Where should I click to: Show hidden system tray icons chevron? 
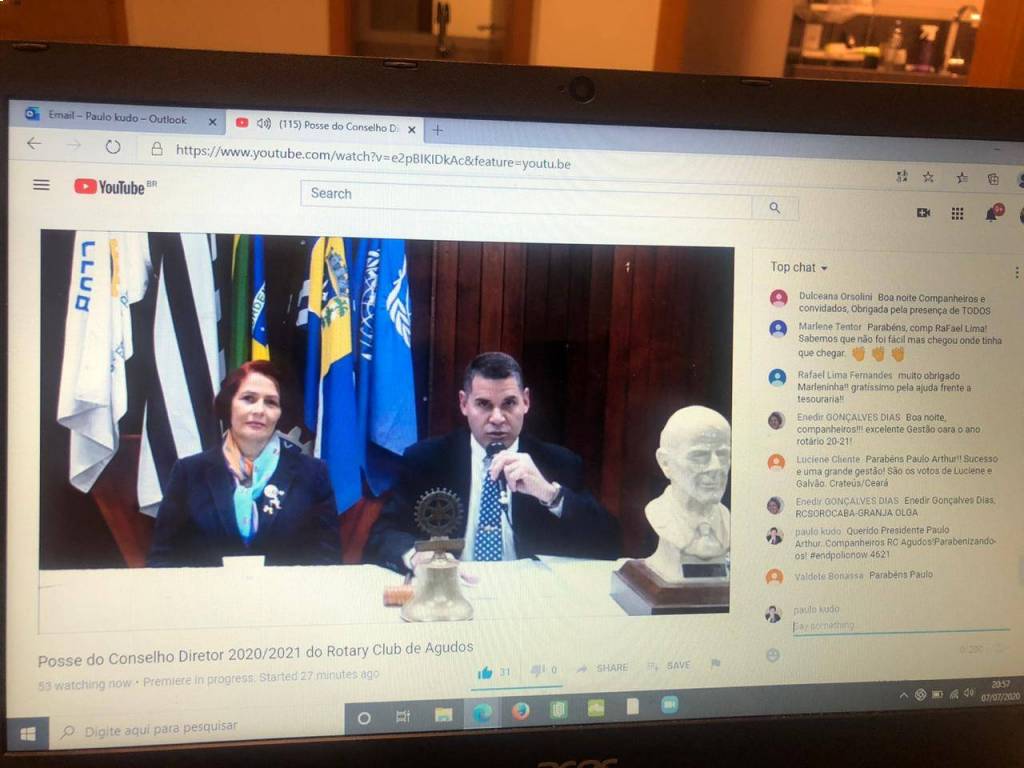pyautogui.click(x=904, y=695)
